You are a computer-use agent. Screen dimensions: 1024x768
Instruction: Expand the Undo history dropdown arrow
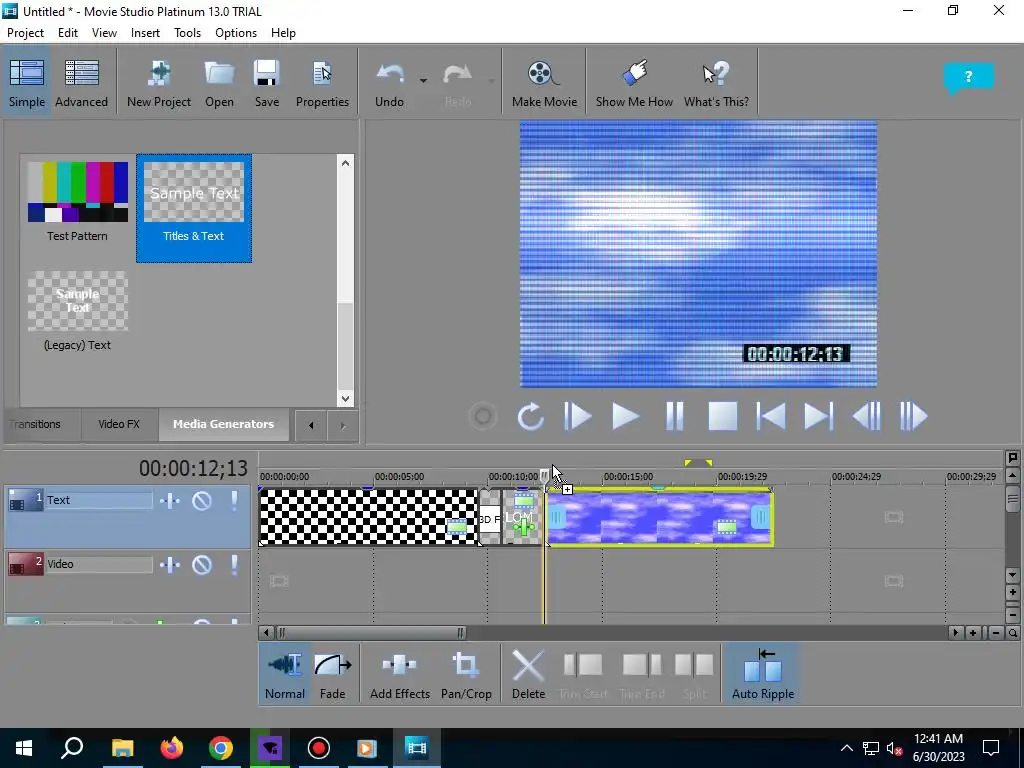(423, 81)
